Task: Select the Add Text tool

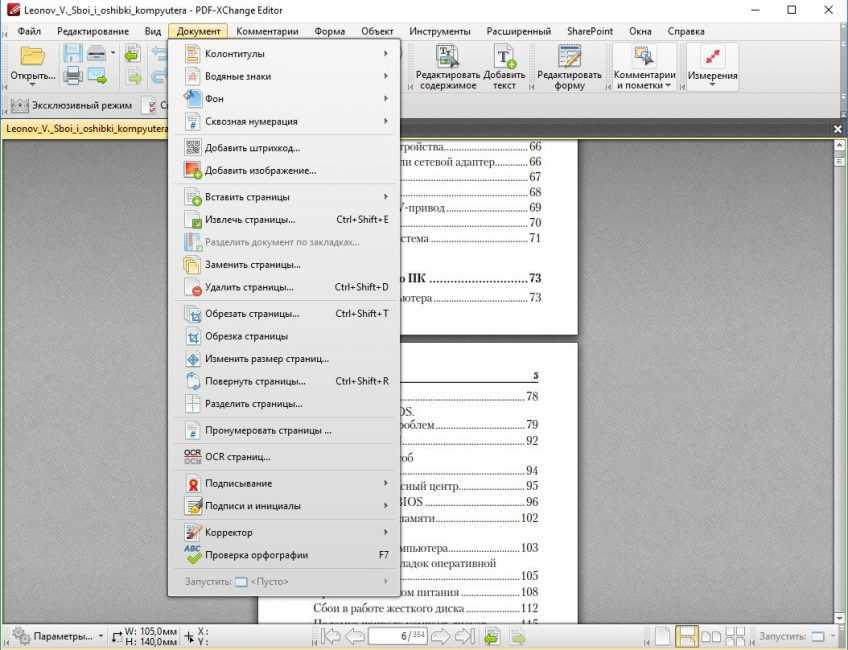Action: (504, 66)
